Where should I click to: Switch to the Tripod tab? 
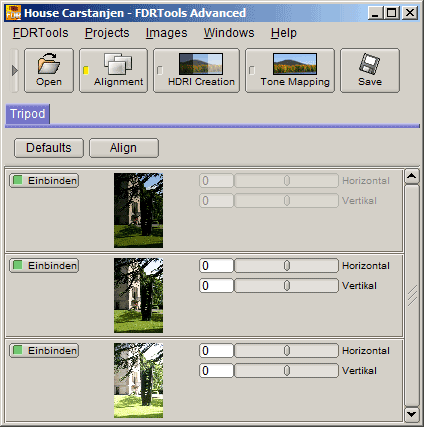[28, 114]
